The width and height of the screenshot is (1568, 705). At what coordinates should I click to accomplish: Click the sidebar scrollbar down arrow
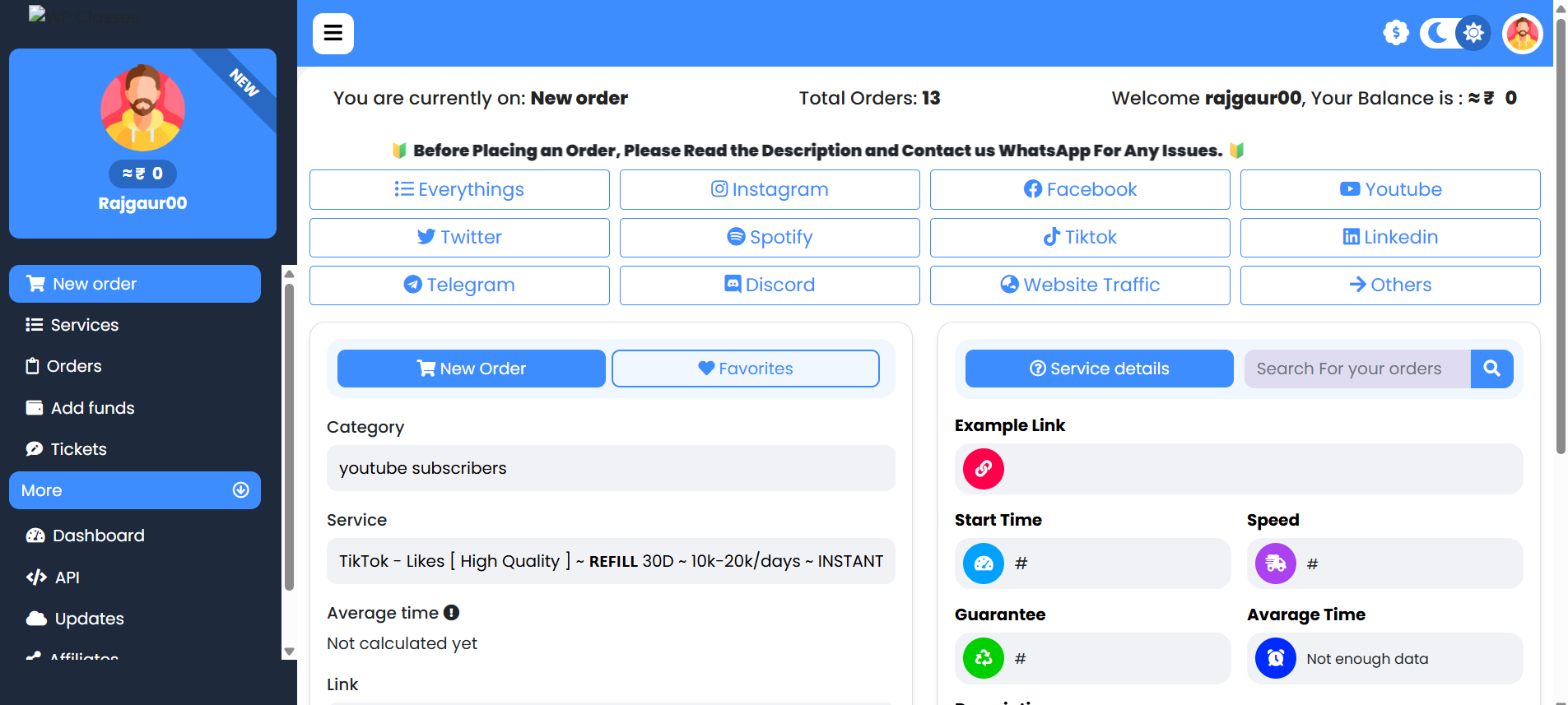(289, 652)
